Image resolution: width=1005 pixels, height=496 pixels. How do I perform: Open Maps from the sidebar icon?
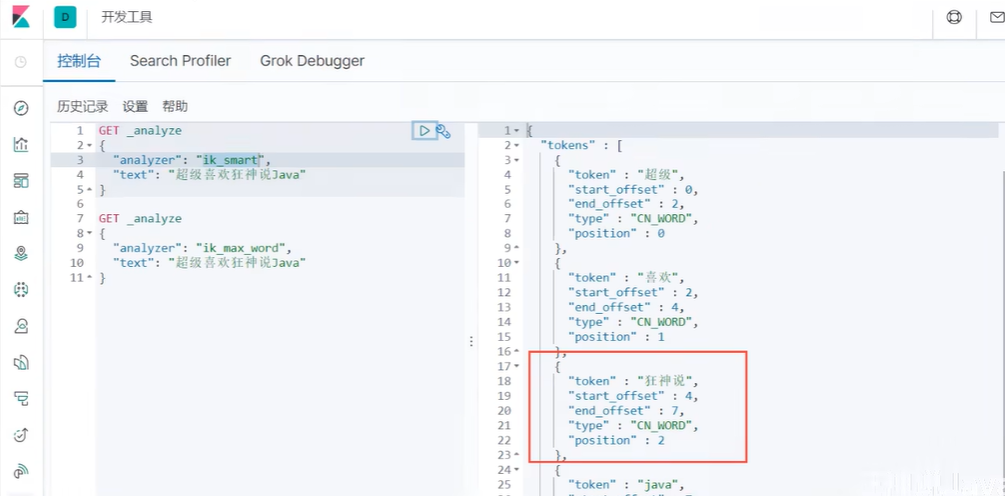[x=21, y=253]
